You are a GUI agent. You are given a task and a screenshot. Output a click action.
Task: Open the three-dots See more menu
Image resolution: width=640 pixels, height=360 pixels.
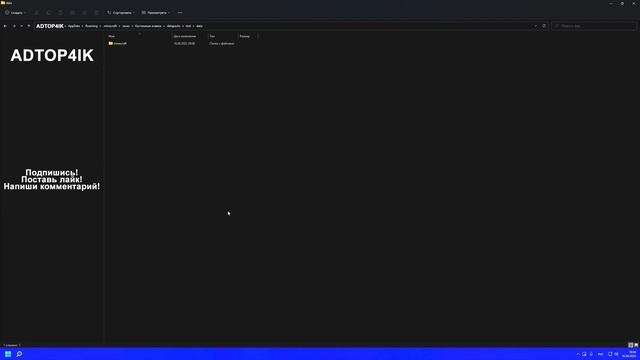point(180,13)
